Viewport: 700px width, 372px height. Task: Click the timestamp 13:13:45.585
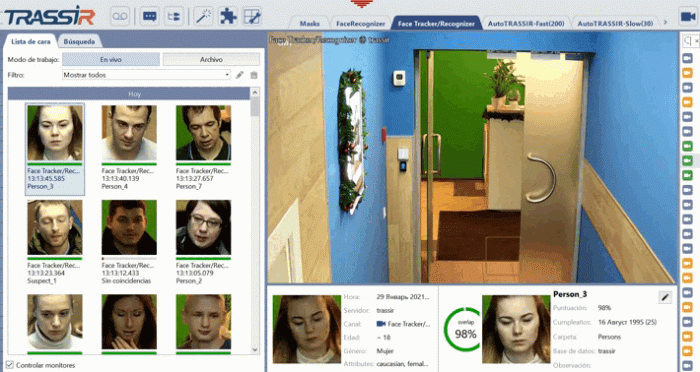pyautogui.click(x=46, y=179)
